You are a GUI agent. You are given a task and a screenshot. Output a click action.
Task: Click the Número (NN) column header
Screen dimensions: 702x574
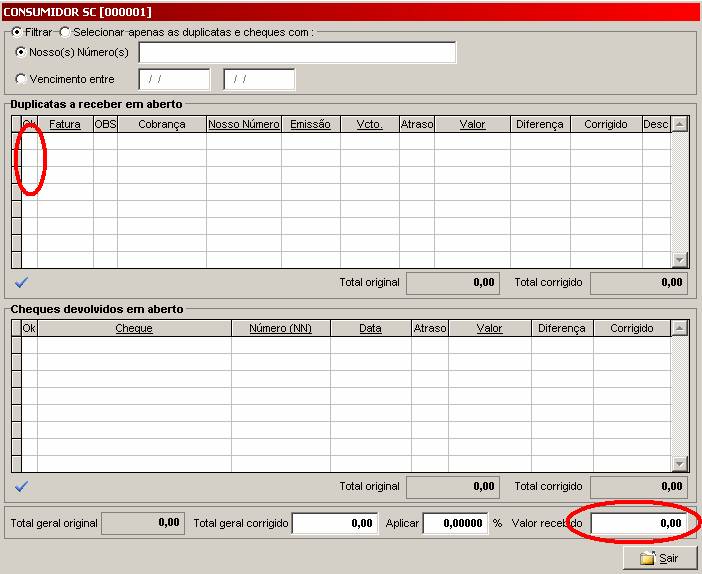point(281,328)
